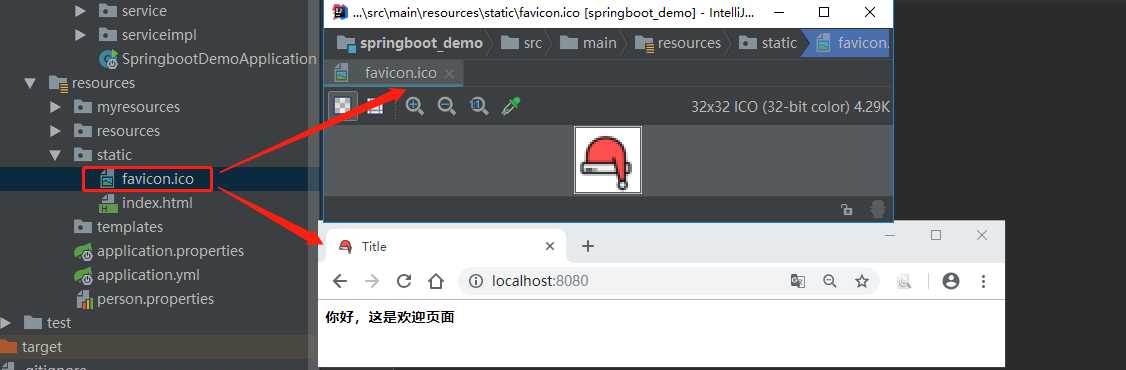Image resolution: width=1126 pixels, height=370 pixels.
Task: Open the browser profile avatar
Action: [951, 281]
